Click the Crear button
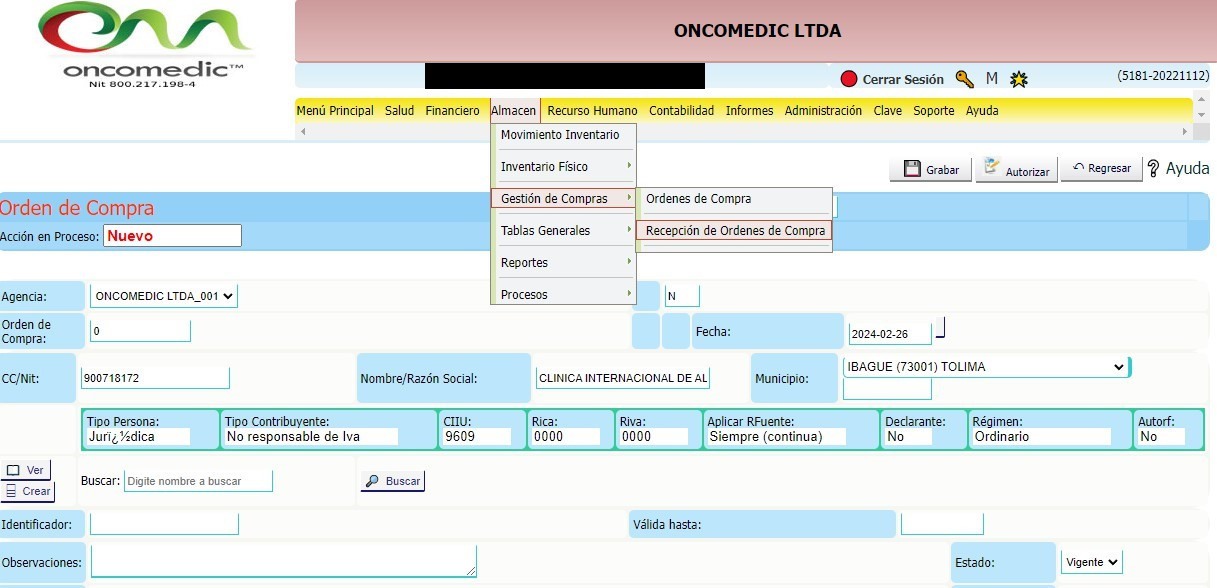Image resolution: width=1217 pixels, height=588 pixels. (x=27, y=491)
